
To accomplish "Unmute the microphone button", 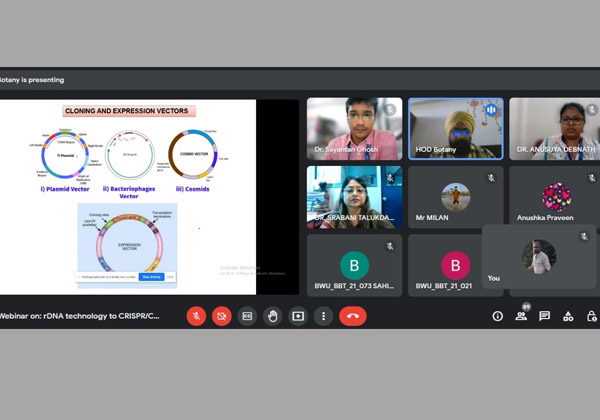I will coord(197,316).
